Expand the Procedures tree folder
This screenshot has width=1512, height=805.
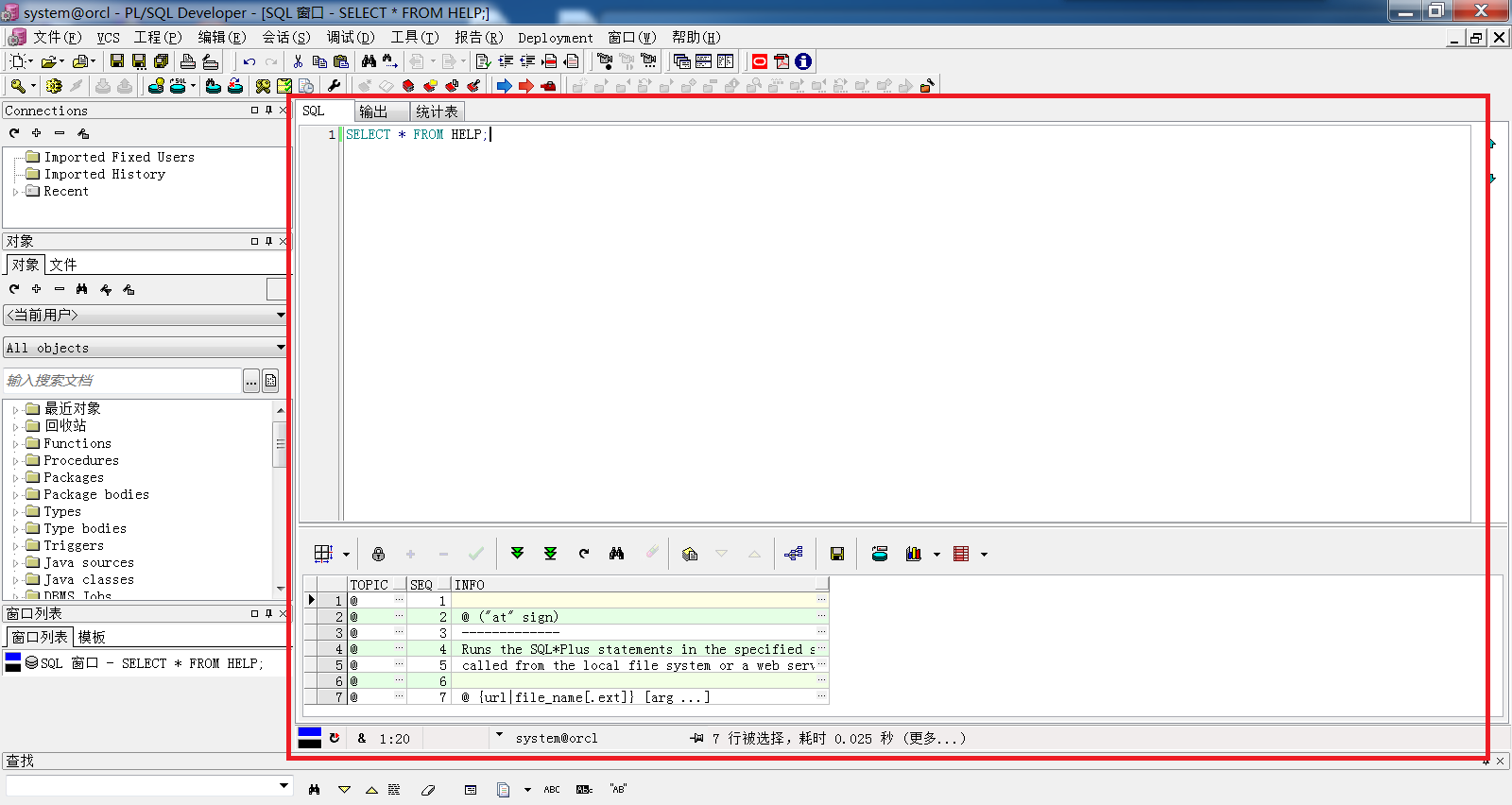15,461
